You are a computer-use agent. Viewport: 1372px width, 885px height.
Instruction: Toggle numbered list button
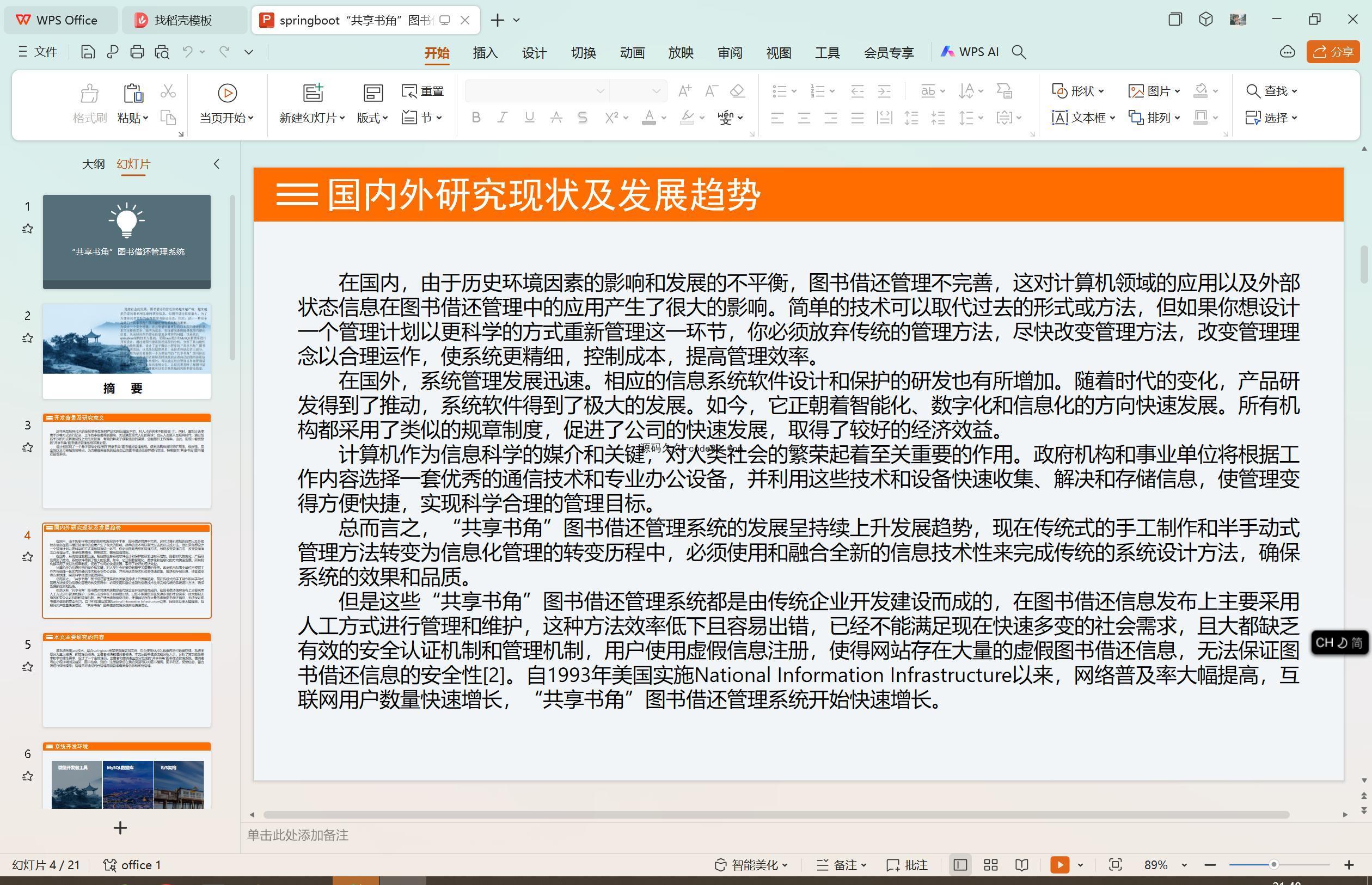[x=817, y=91]
